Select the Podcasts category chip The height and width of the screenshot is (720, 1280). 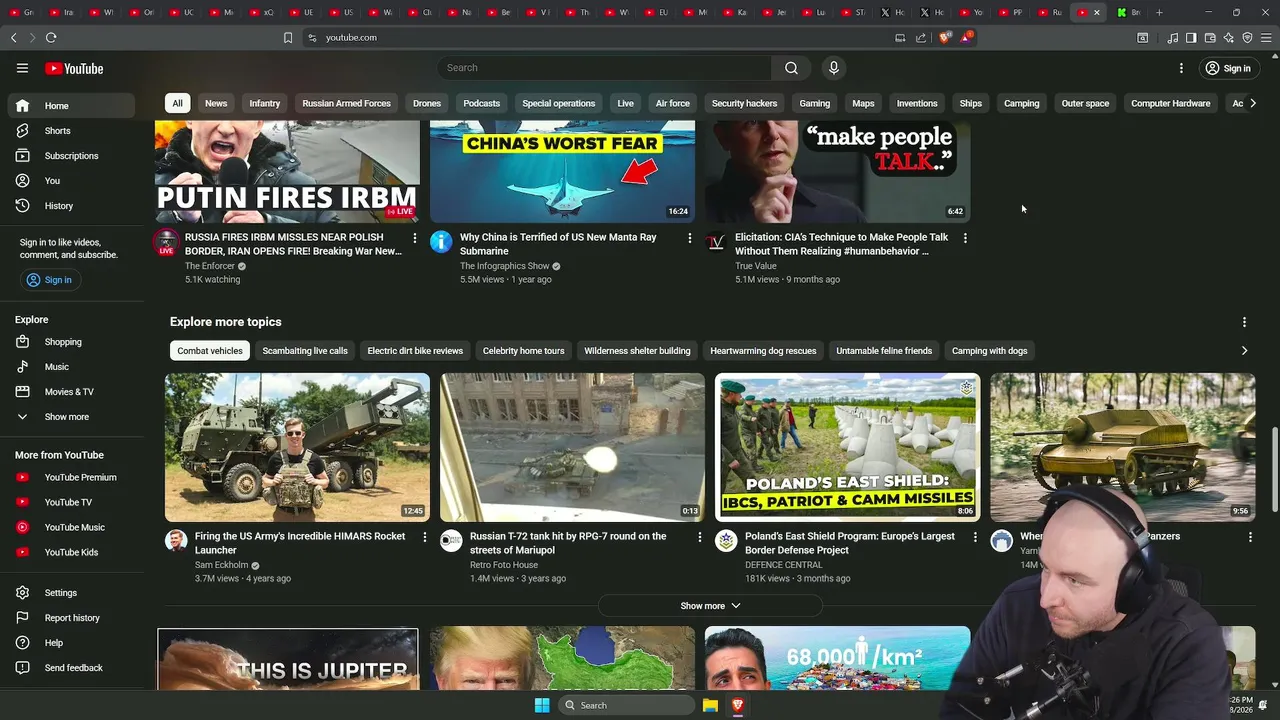coord(481,103)
